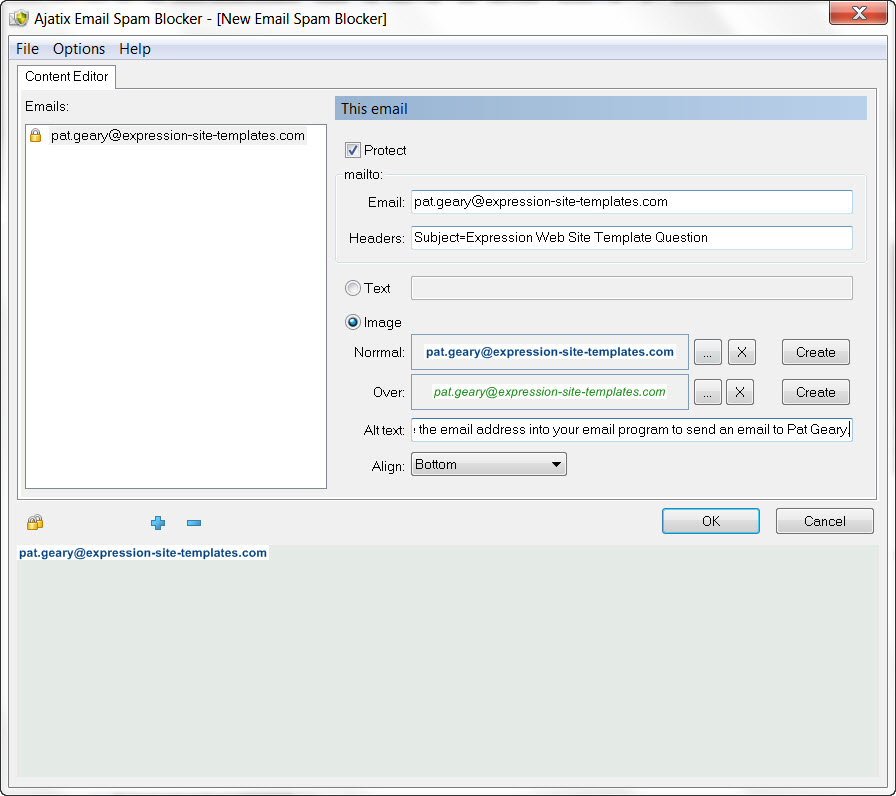
Task: Clear the Normal image with its X button
Action: 742,352
